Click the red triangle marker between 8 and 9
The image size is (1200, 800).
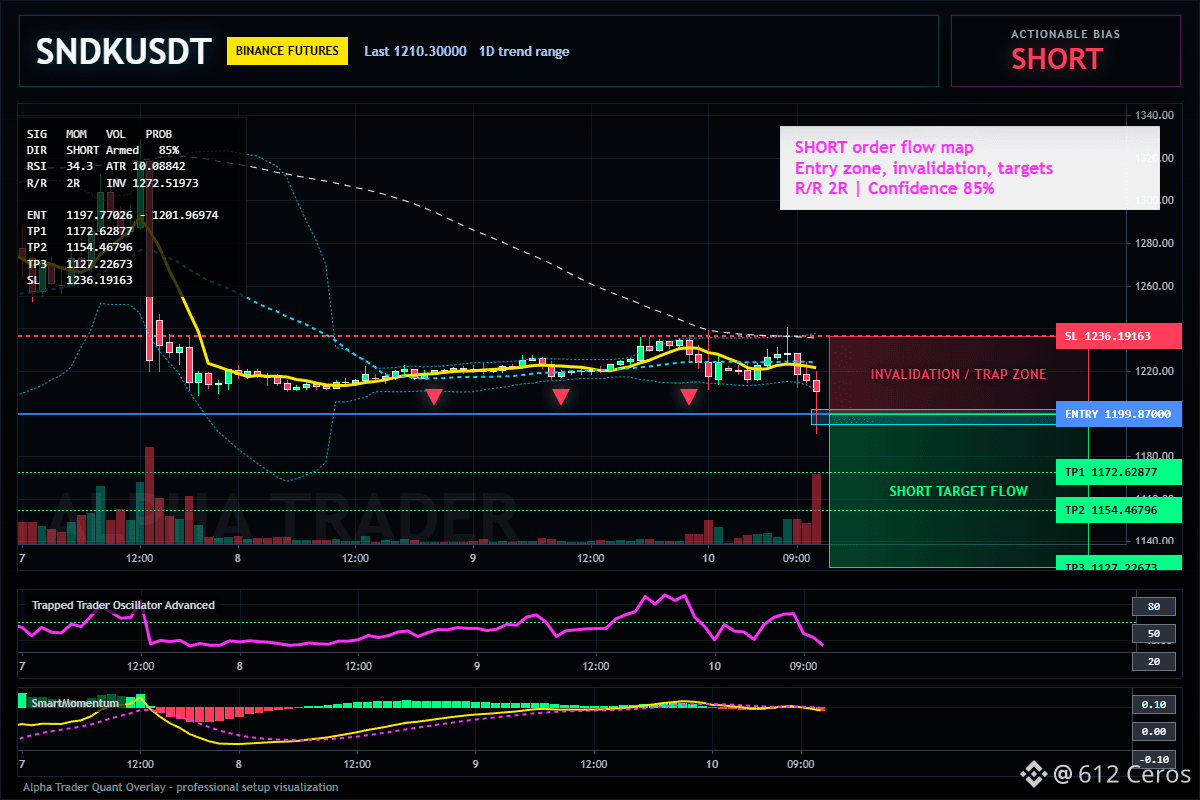[433, 397]
